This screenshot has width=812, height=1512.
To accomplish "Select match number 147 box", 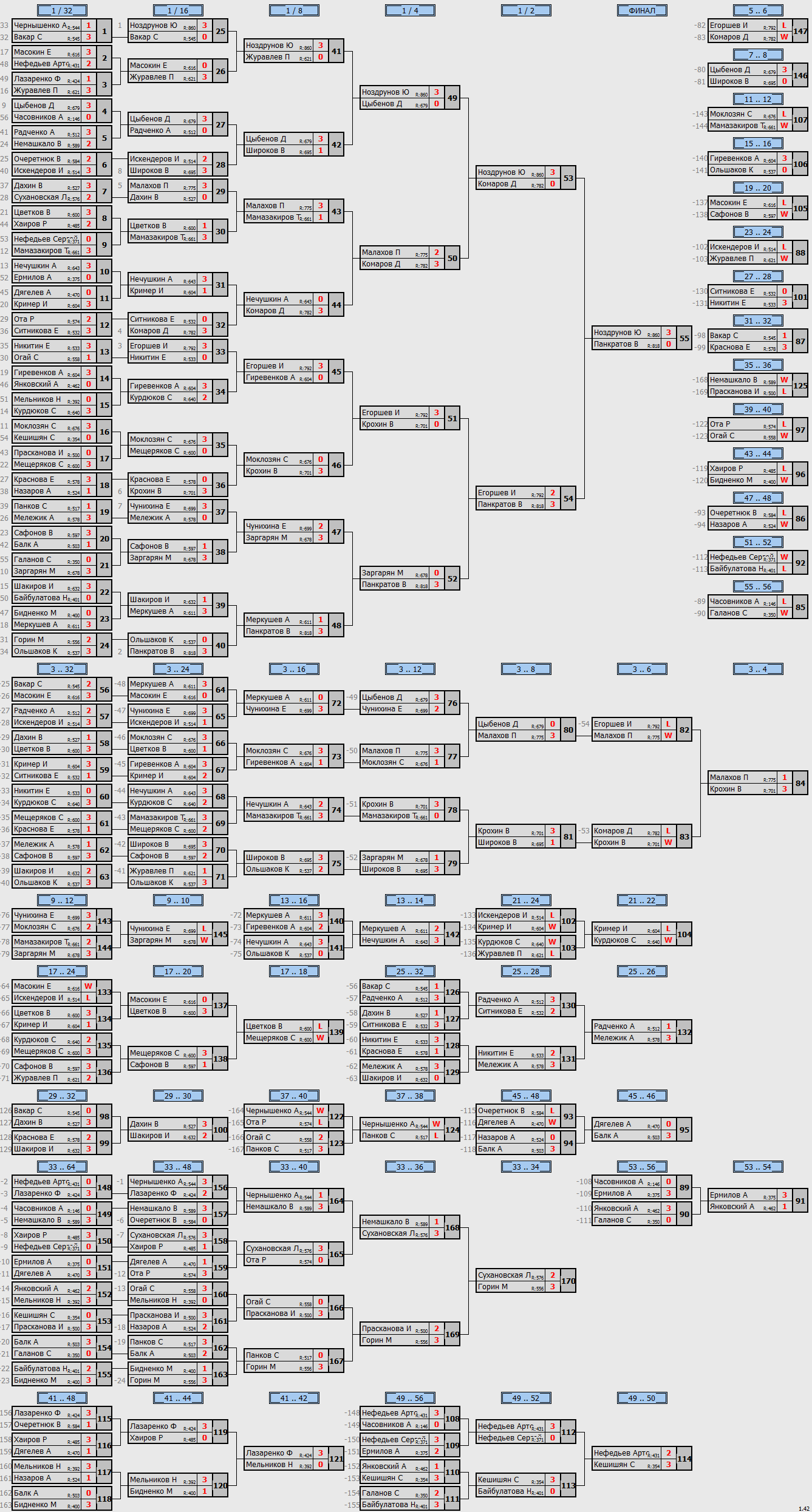I will click(x=800, y=31).
